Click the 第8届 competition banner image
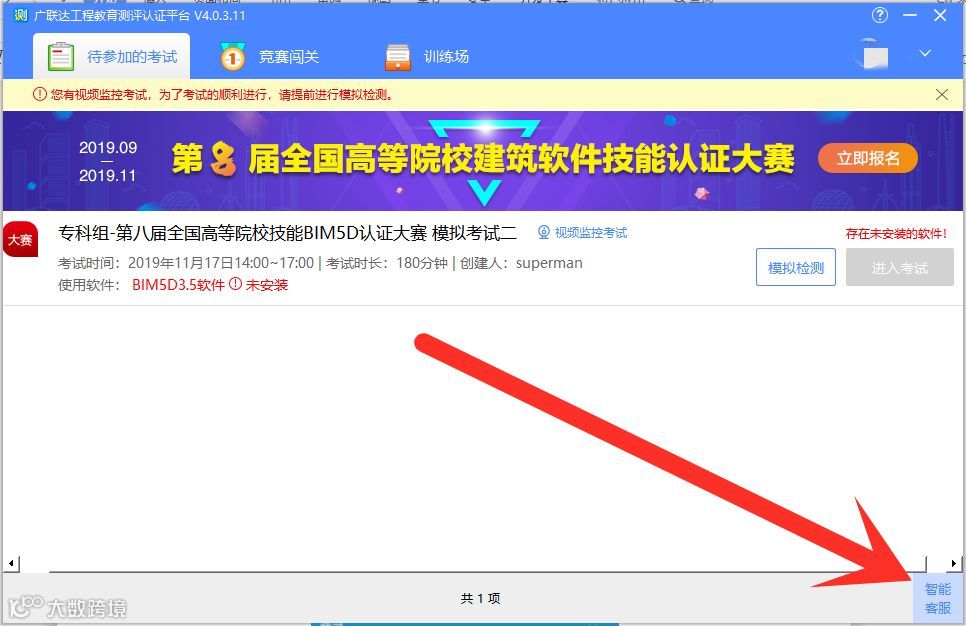The width and height of the screenshot is (966, 626). click(483, 161)
